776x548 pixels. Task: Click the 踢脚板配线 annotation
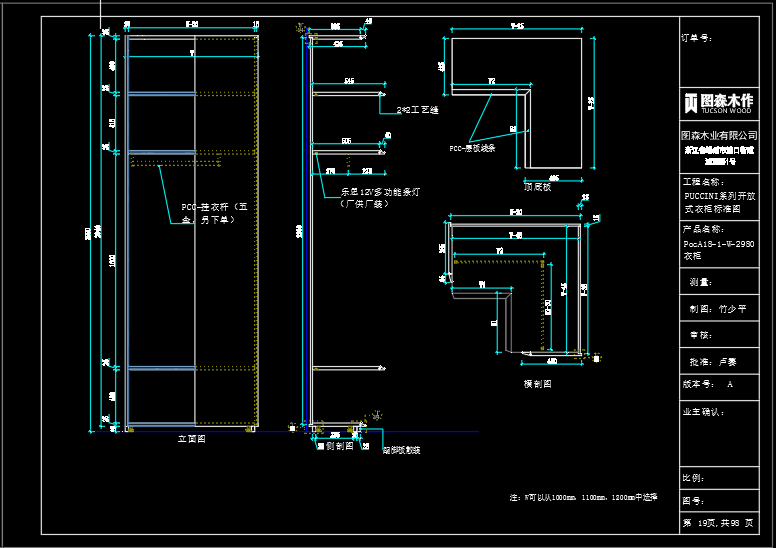tap(401, 450)
